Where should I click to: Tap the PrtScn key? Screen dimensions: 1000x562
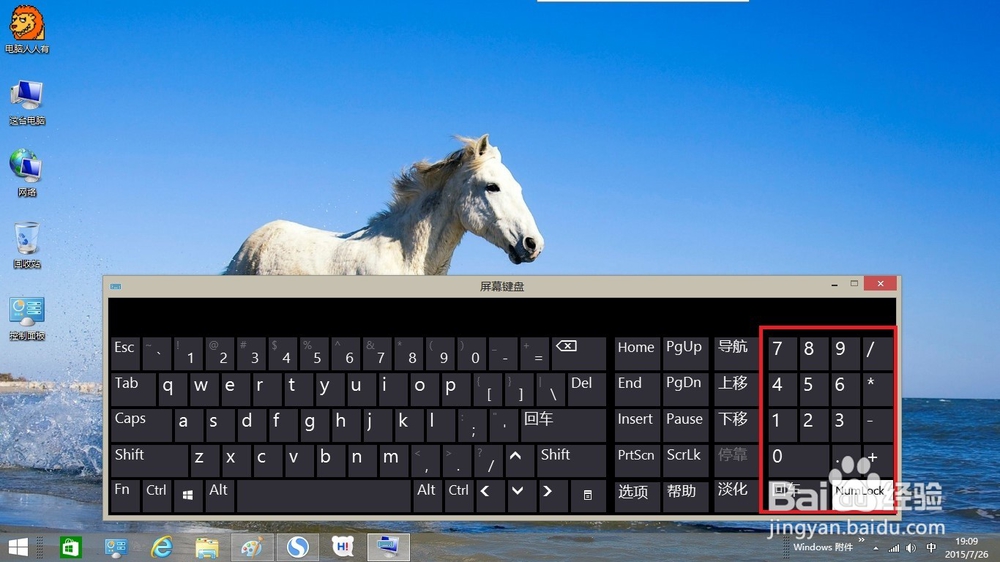click(x=636, y=460)
